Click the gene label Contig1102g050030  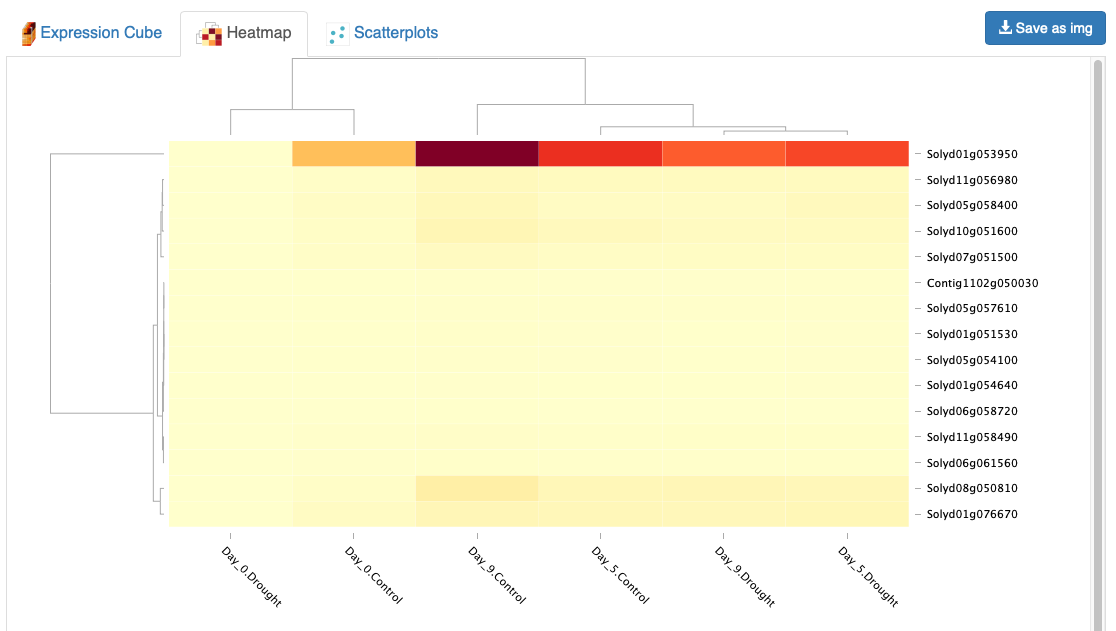point(982,282)
